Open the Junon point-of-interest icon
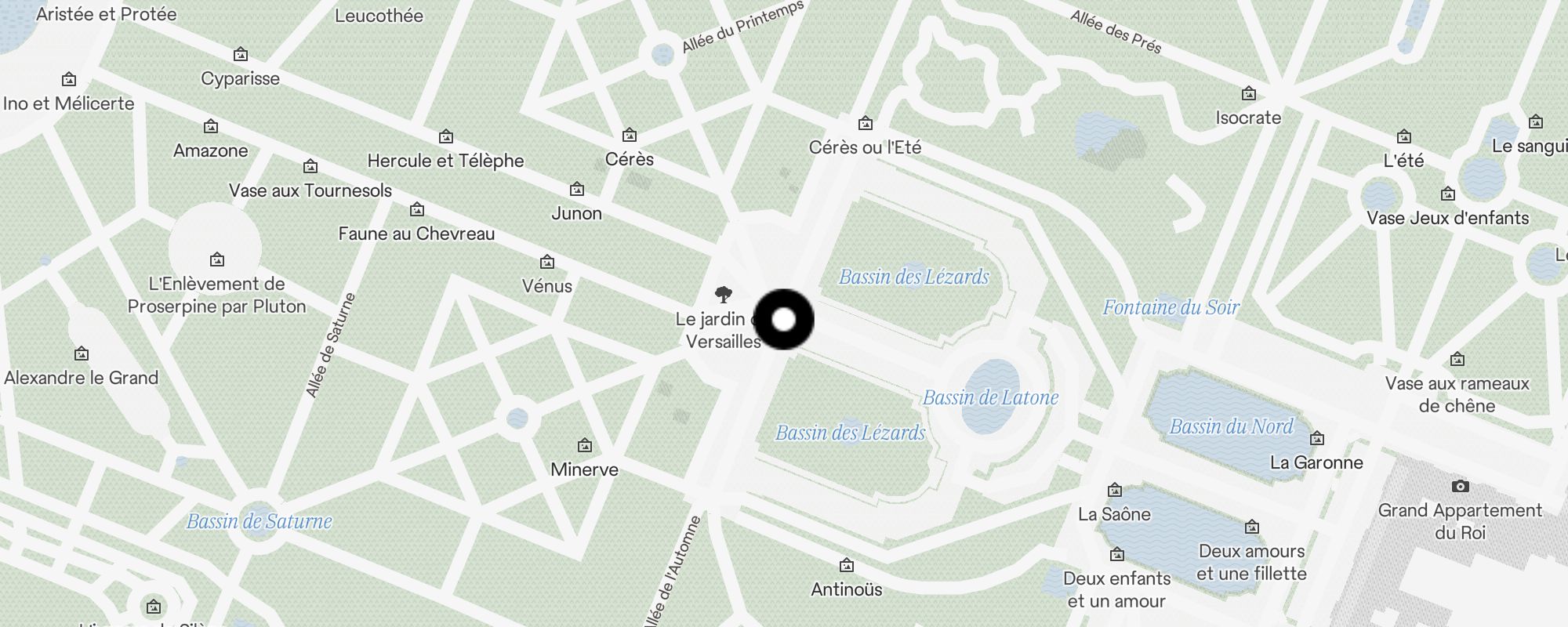This screenshot has height=627, width=1568. (577, 189)
